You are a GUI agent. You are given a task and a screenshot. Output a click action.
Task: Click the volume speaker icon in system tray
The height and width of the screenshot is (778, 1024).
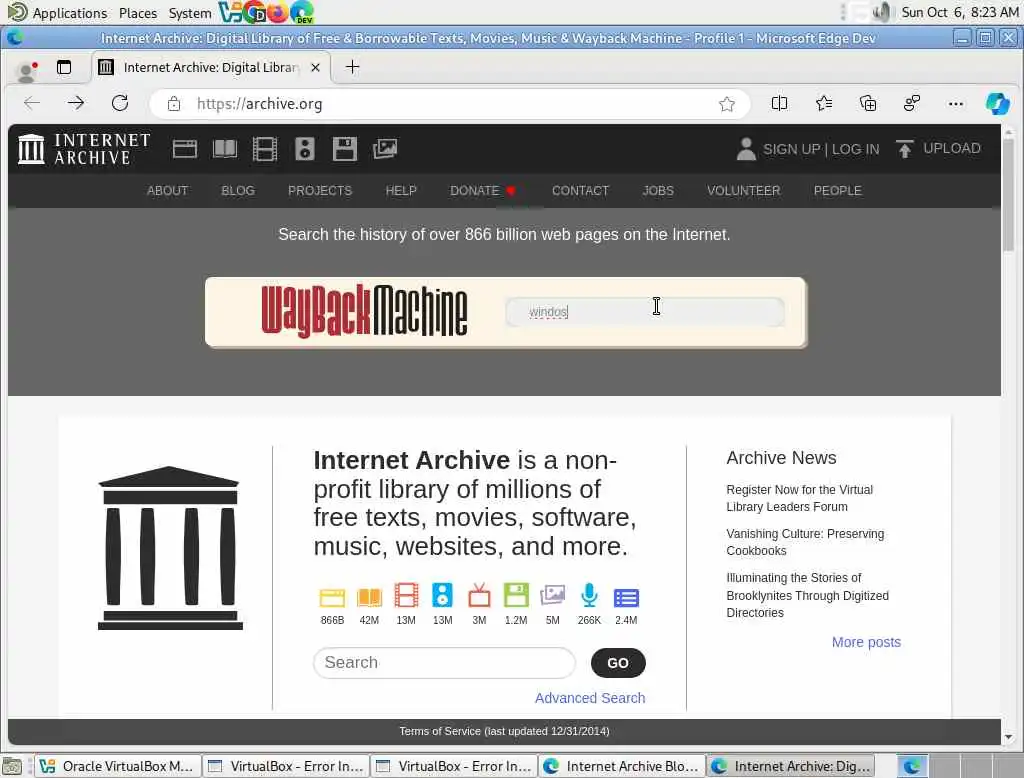(882, 12)
